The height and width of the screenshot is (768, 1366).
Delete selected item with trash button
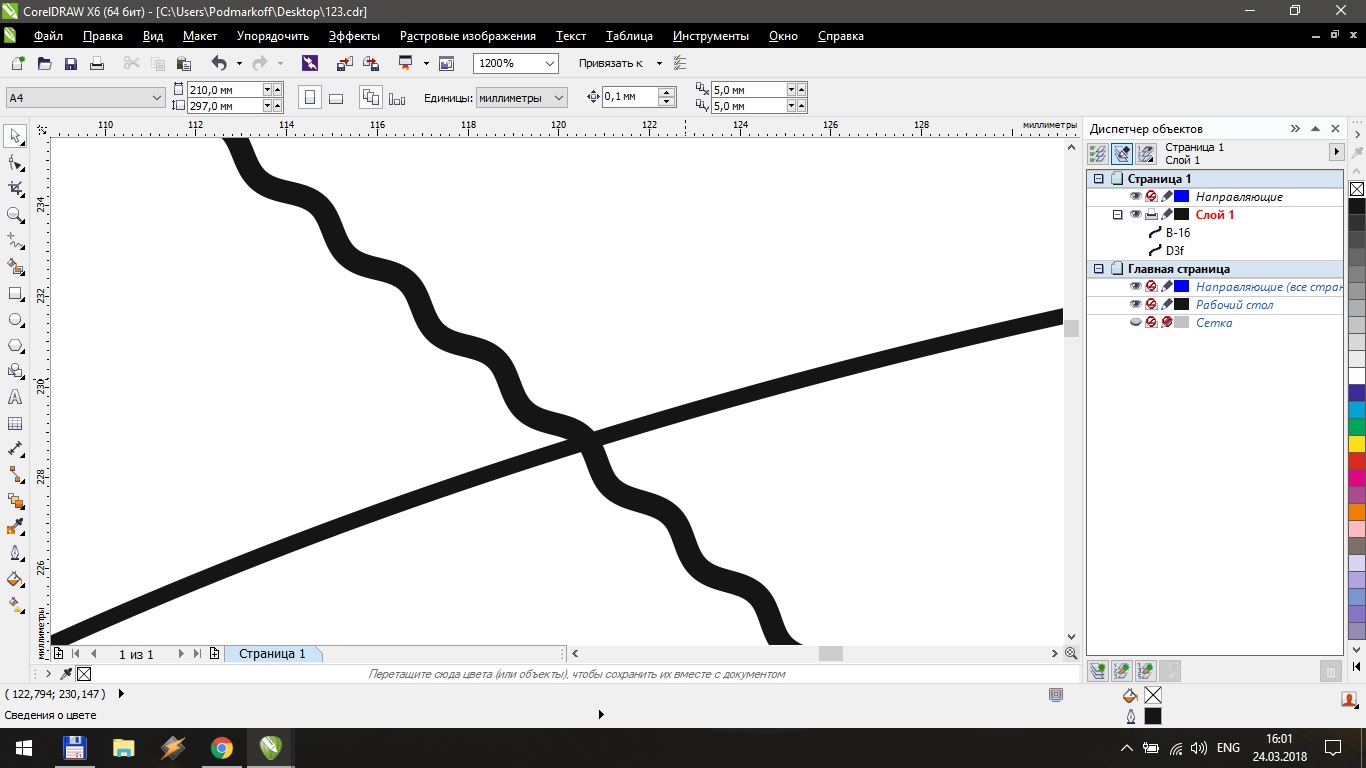(x=1331, y=671)
